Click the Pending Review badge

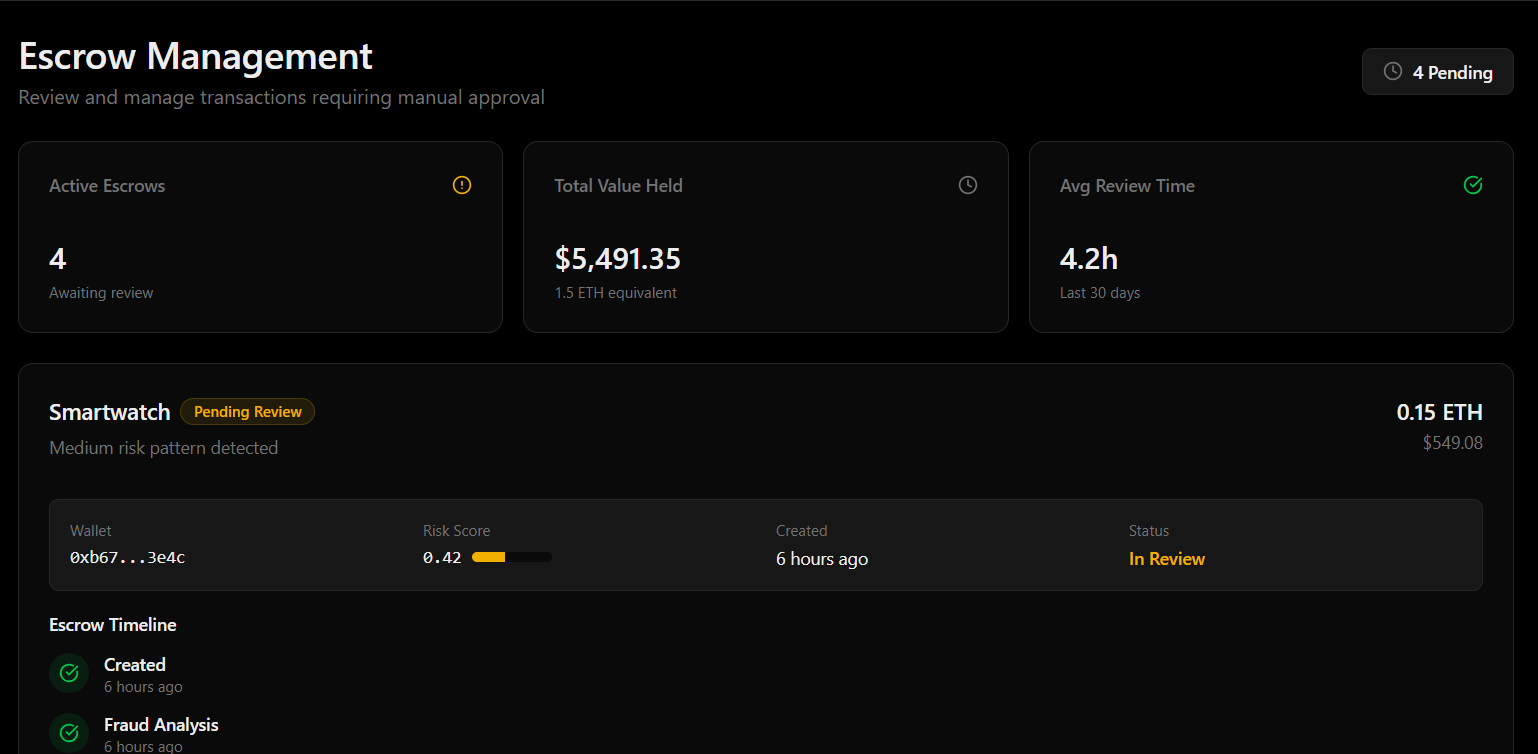[248, 412]
